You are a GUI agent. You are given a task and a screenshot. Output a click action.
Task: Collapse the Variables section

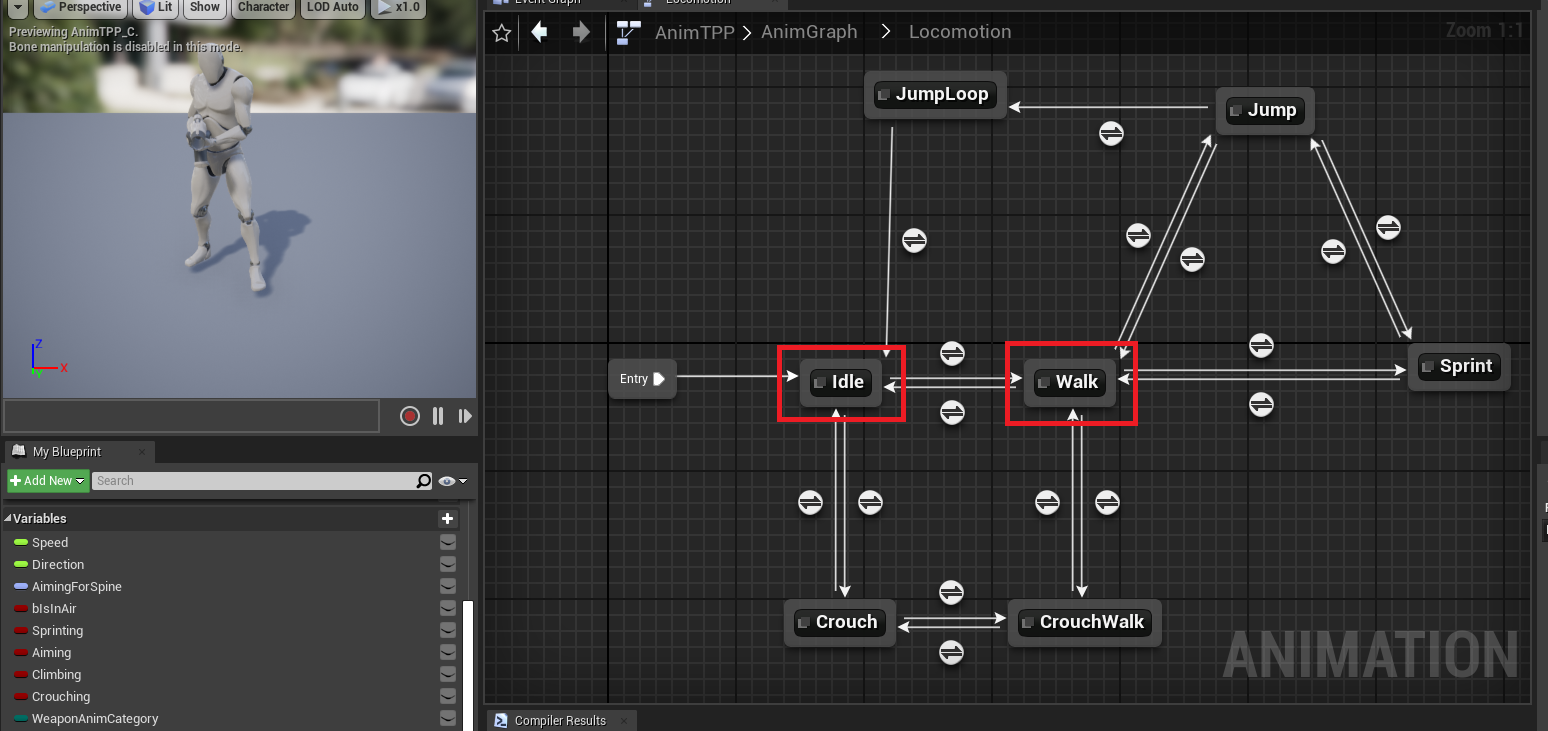[x=9, y=518]
